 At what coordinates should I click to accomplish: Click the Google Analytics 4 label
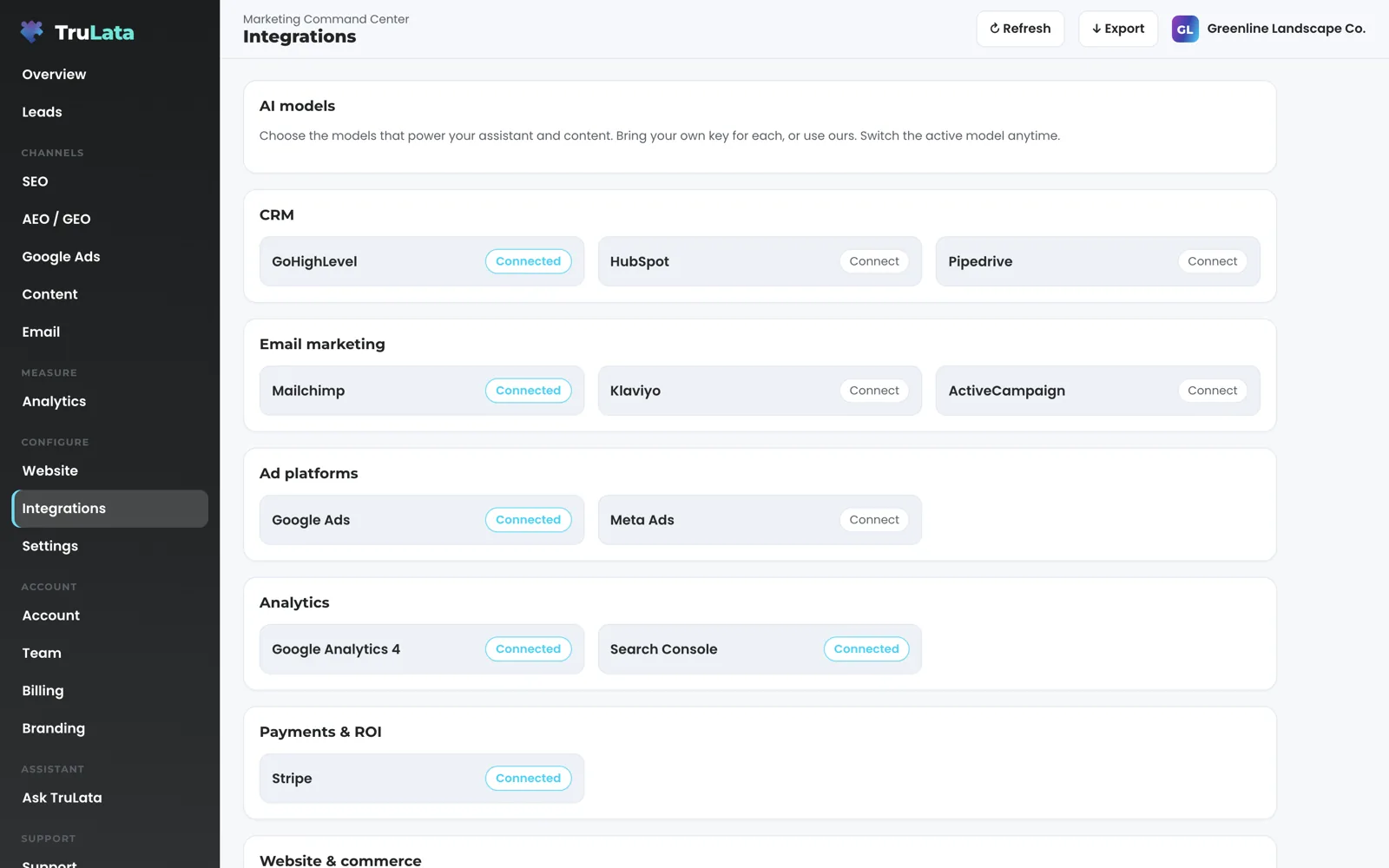[336, 649]
